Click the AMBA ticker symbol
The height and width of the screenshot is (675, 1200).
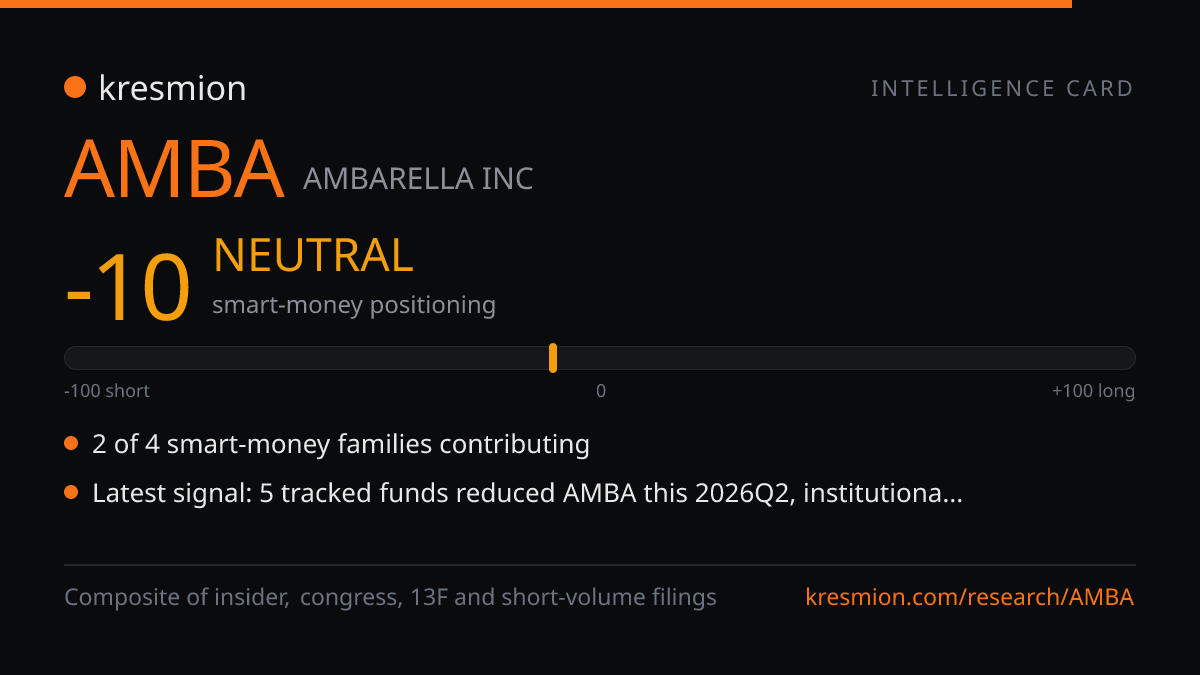pyautogui.click(x=174, y=169)
